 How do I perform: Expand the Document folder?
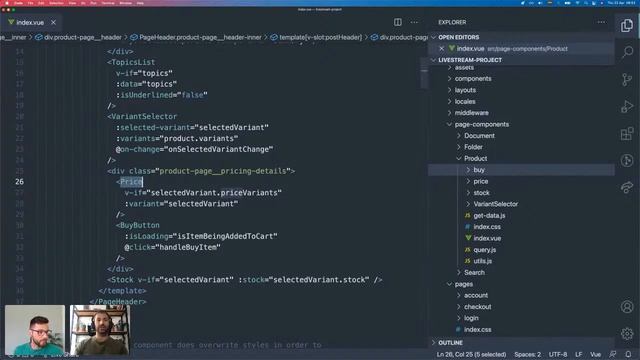click(479, 136)
